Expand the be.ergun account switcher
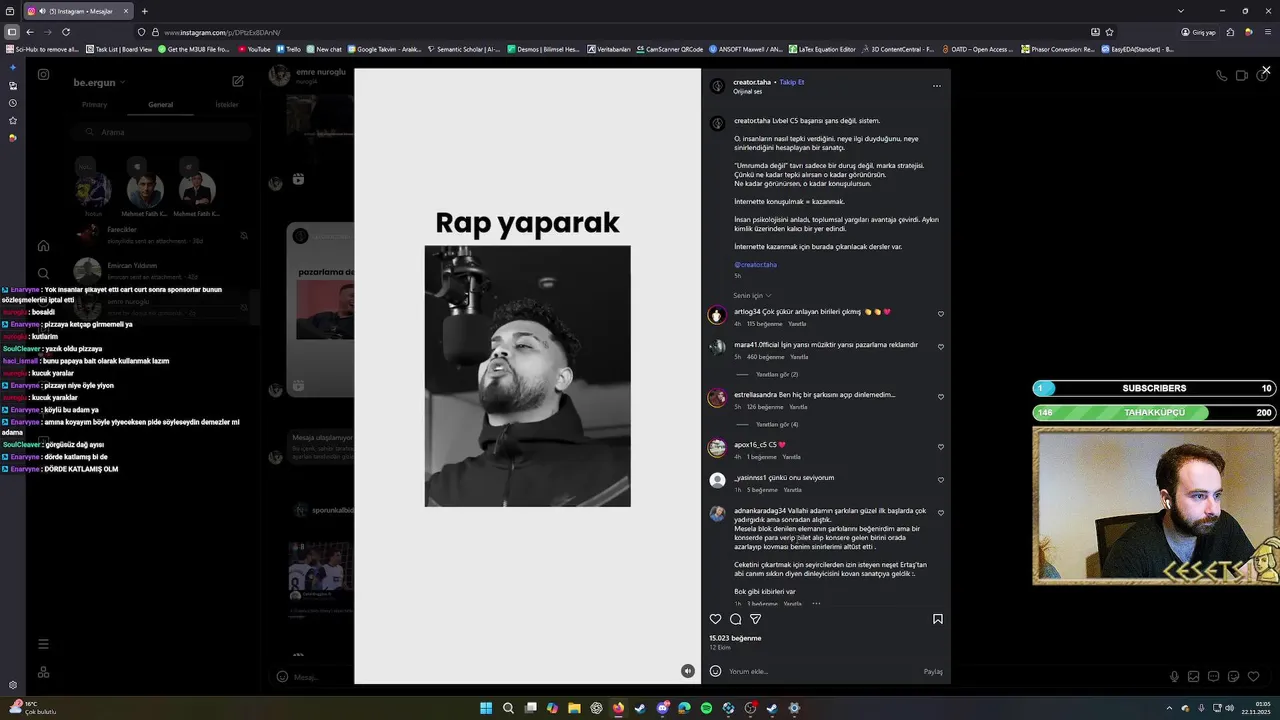1280x720 pixels. pos(99,81)
